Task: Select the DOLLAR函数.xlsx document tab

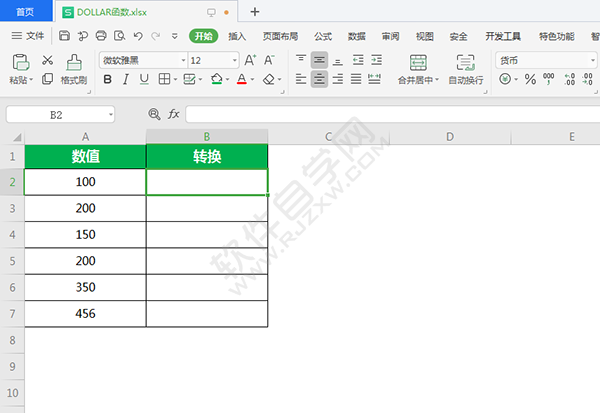Action: (146, 12)
